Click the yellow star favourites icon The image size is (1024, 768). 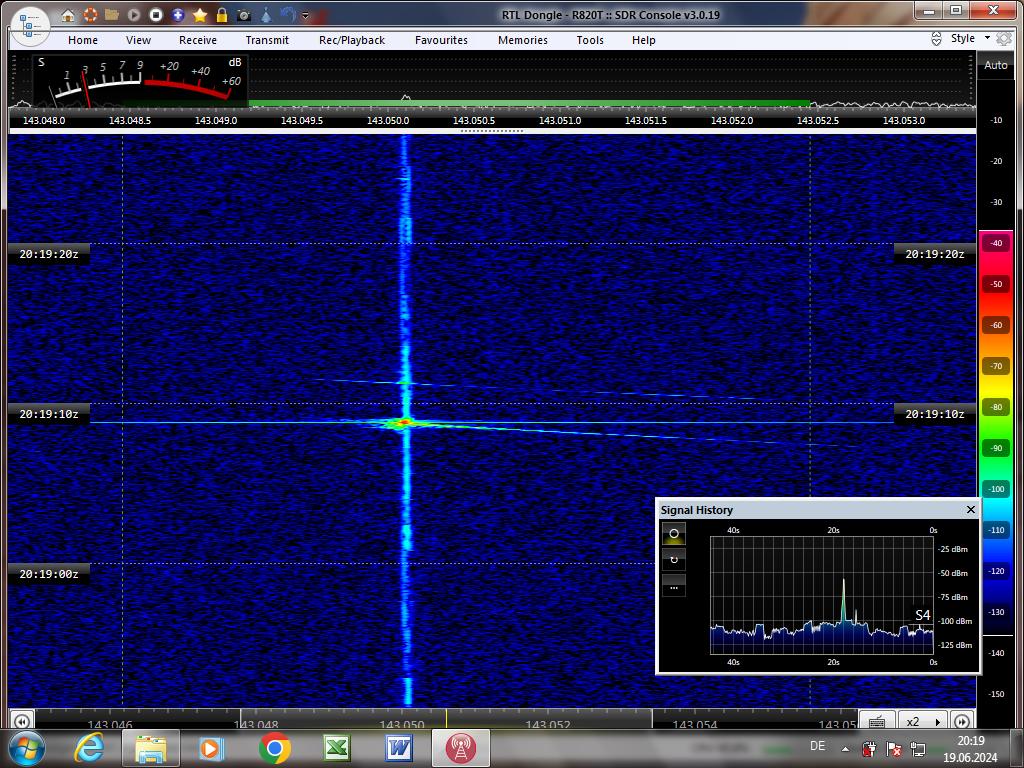click(200, 14)
